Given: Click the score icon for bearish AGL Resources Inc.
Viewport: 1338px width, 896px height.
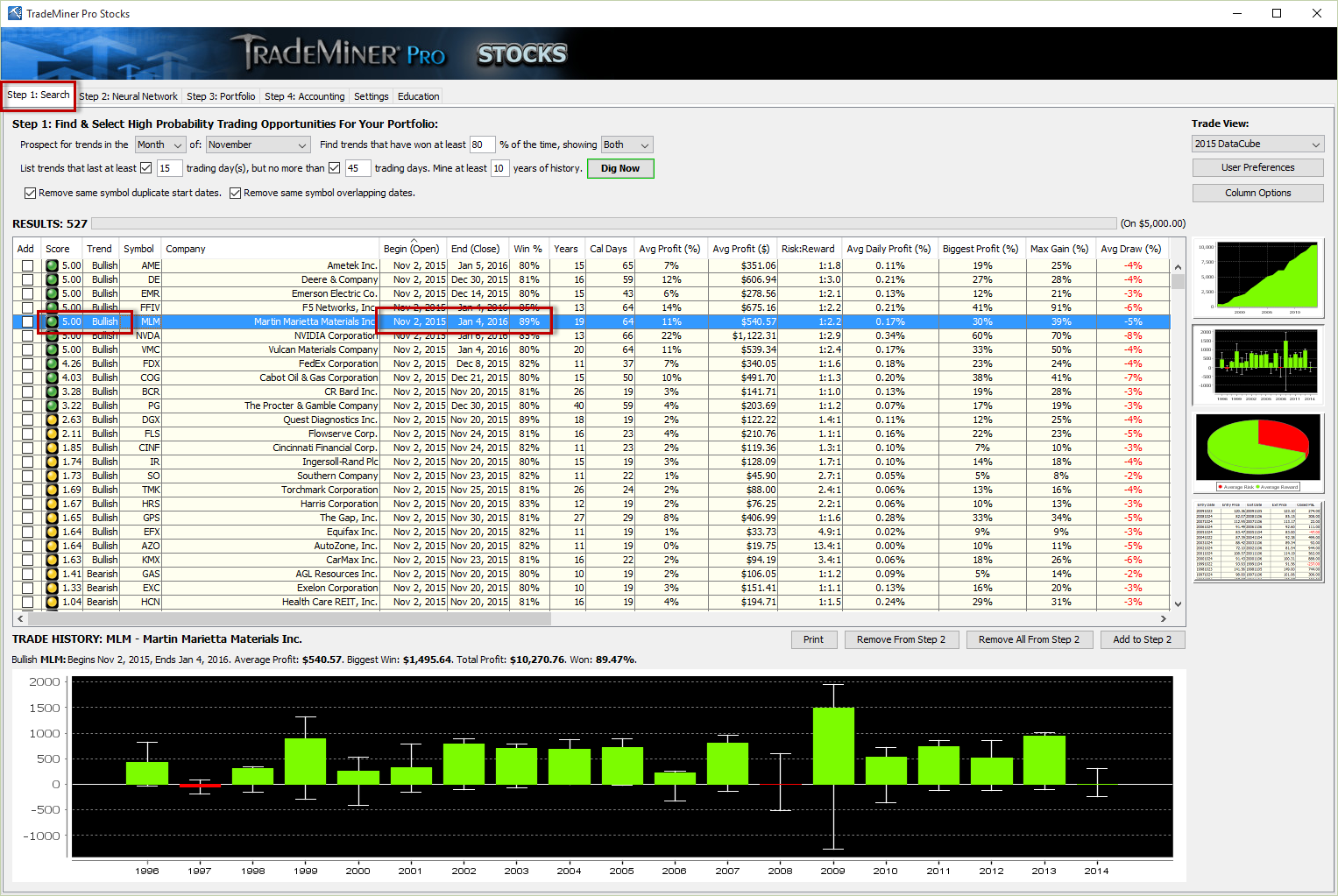Looking at the screenshot, I should pyautogui.click(x=52, y=574).
